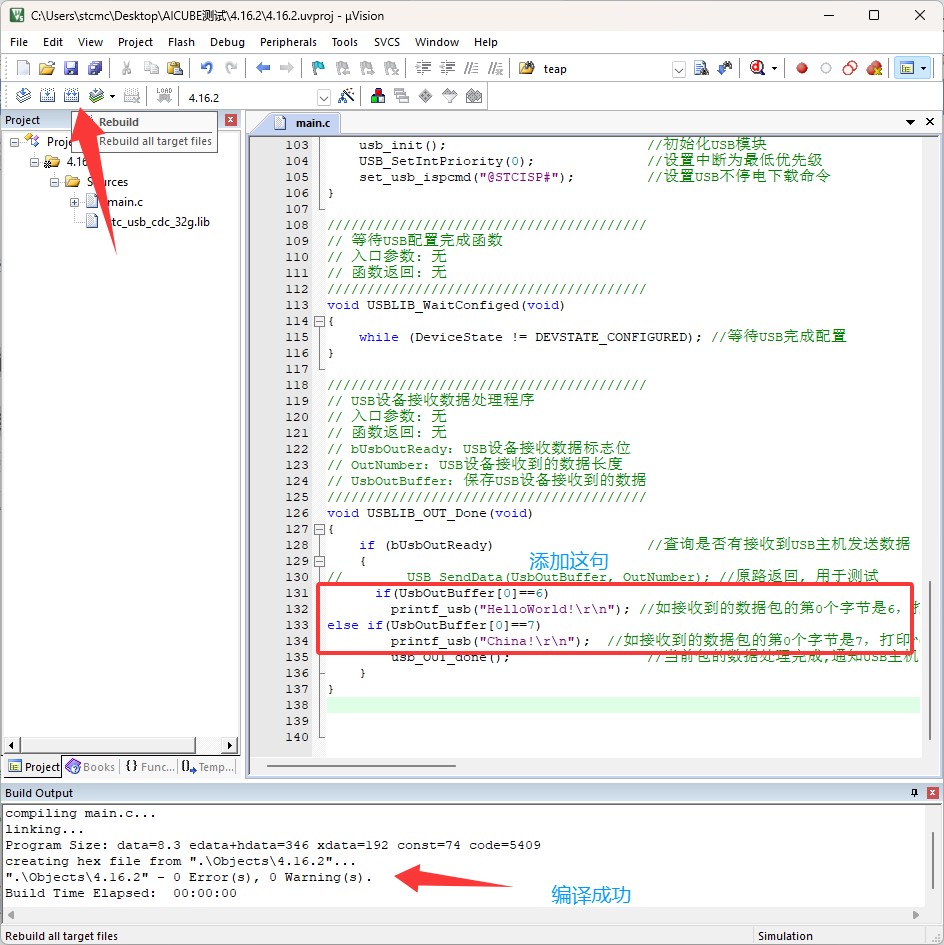Select the main.c editor tab
944x945 pixels.
(x=303, y=123)
